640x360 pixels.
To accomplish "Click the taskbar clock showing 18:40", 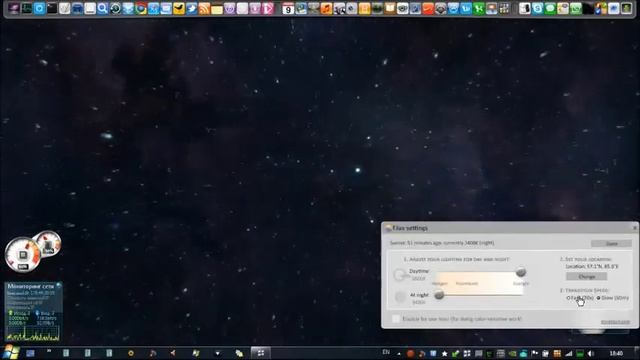I will (x=616, y=353).
